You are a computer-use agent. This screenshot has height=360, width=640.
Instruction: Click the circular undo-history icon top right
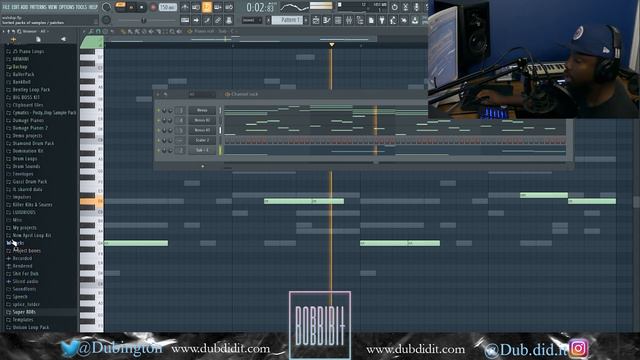[395, 7]
